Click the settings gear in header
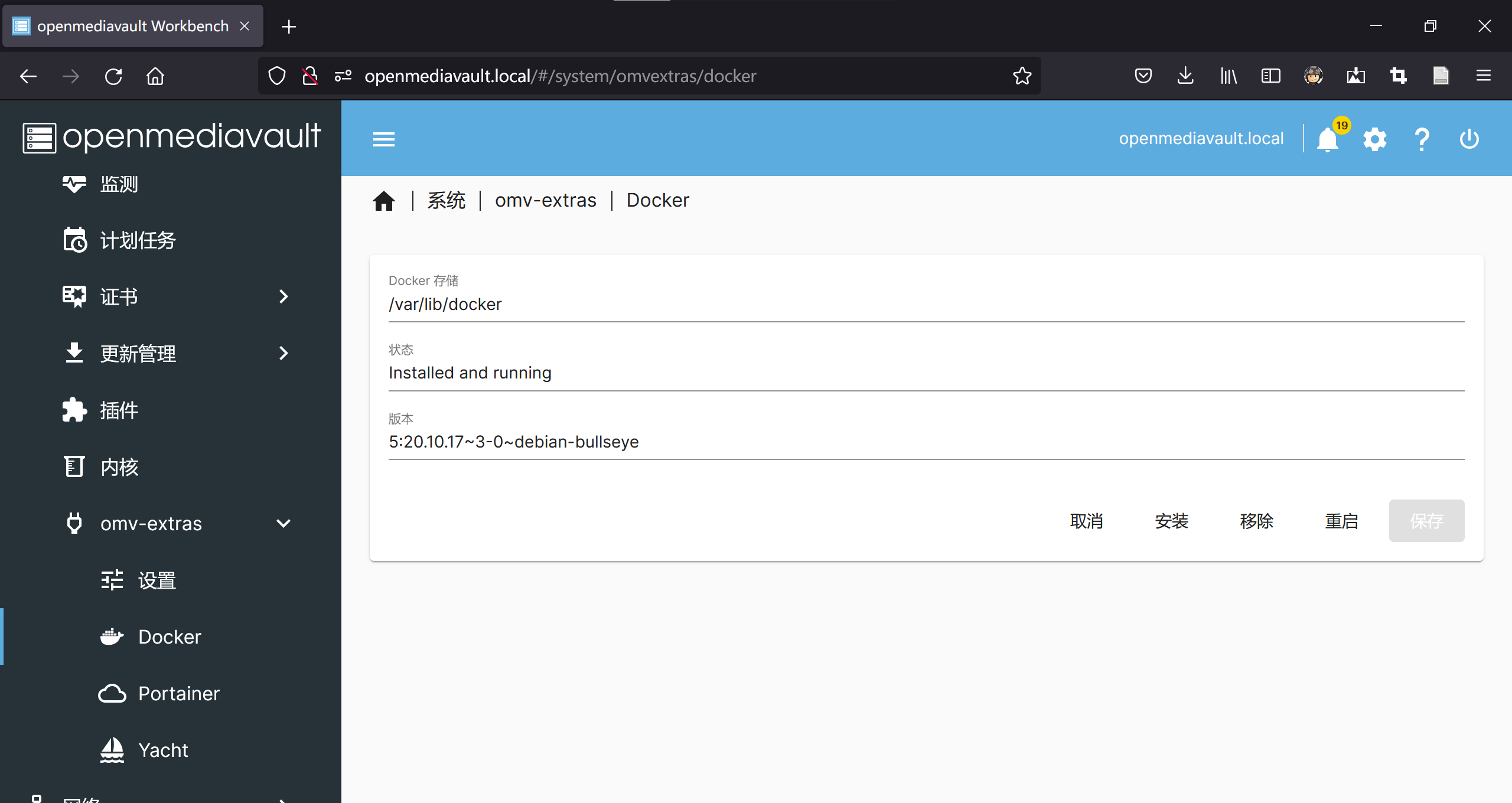This screenshot has width=1512, height=803. pos(1375,139)
